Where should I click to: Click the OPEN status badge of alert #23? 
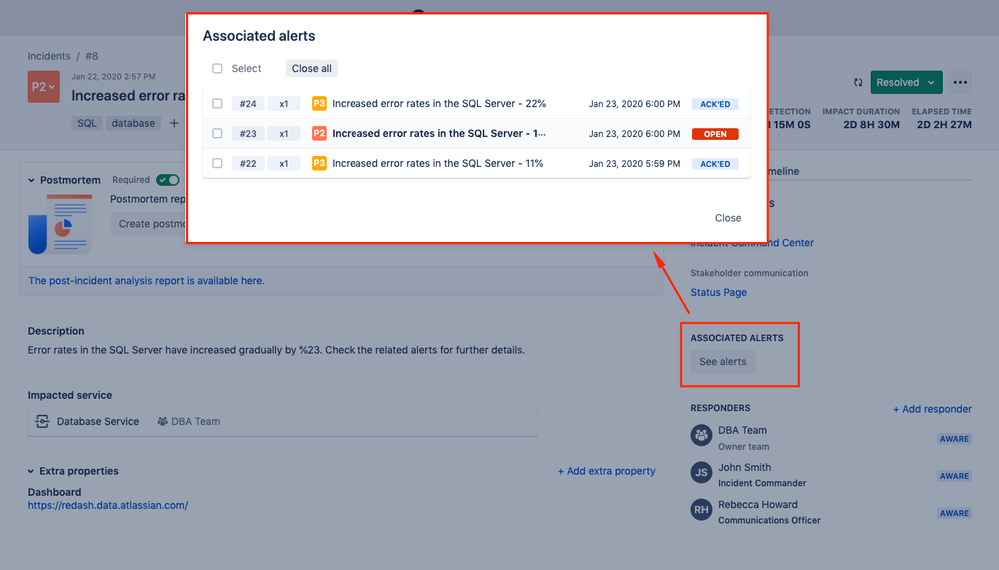pyautogui.click(x=715, y=134)
